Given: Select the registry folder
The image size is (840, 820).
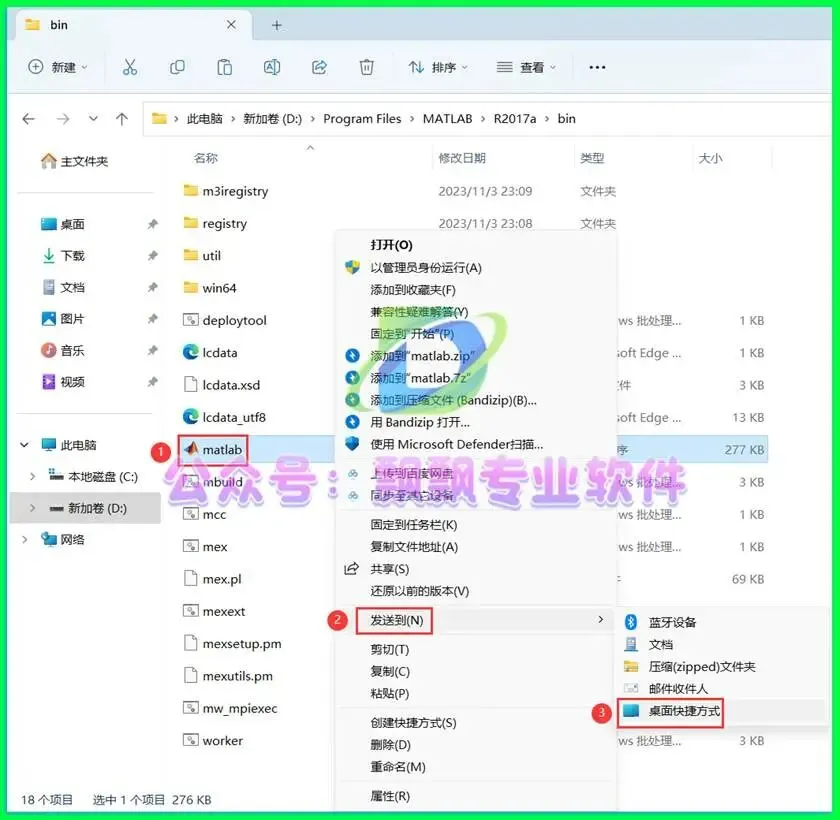Looking at the screenshot, I should tap(215, 223).
